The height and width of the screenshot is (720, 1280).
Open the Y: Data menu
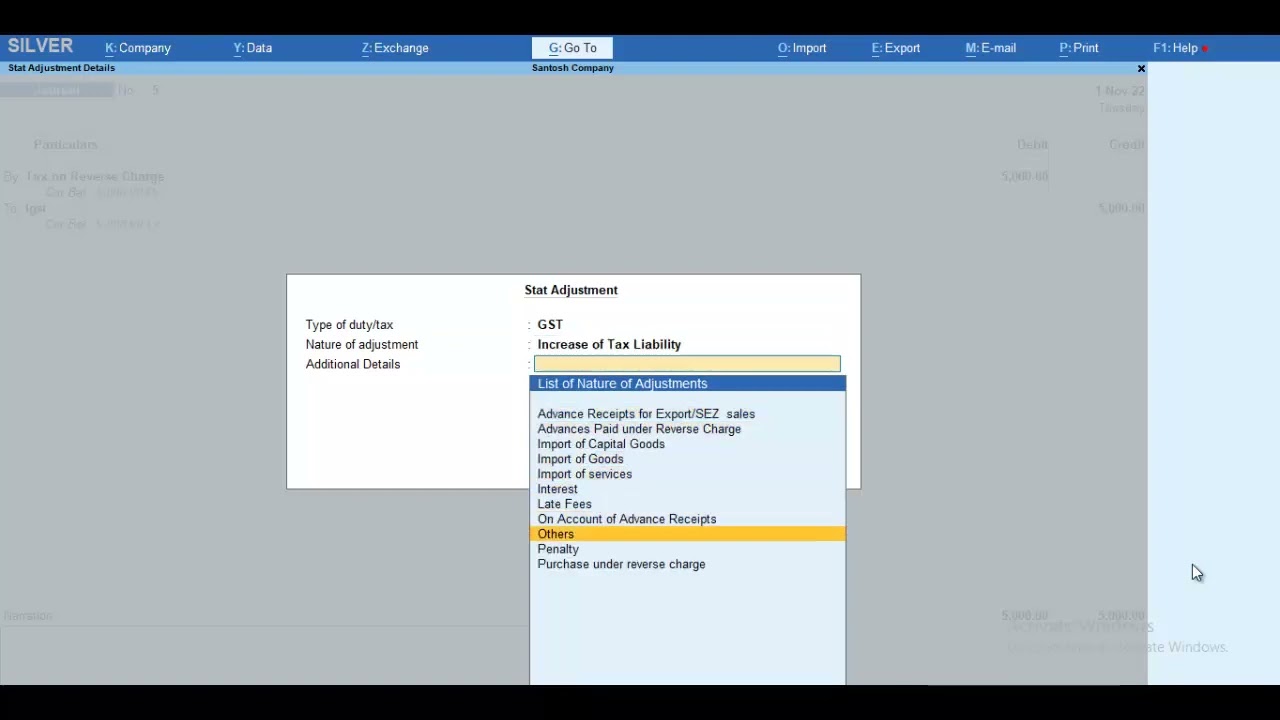tap(252, 48)
